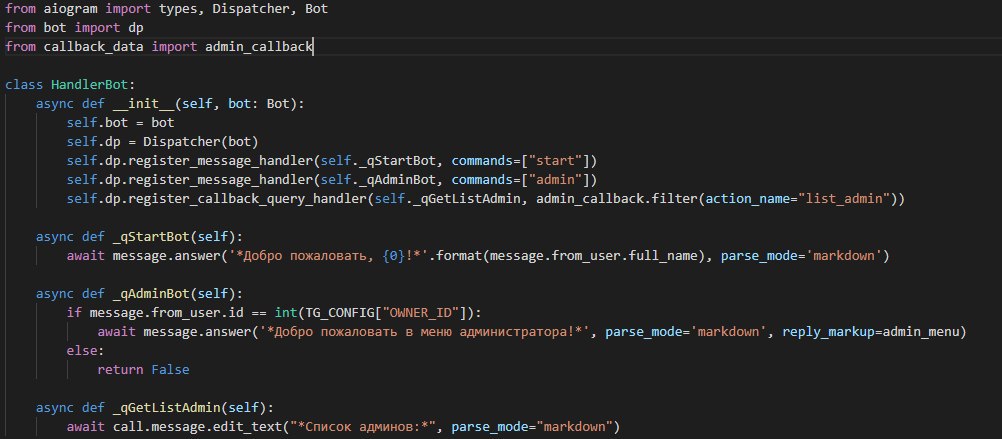Click the 'self.dp = Dispatcher(bot)' line
The image size is (1002, 439).
tap(162, 142)
